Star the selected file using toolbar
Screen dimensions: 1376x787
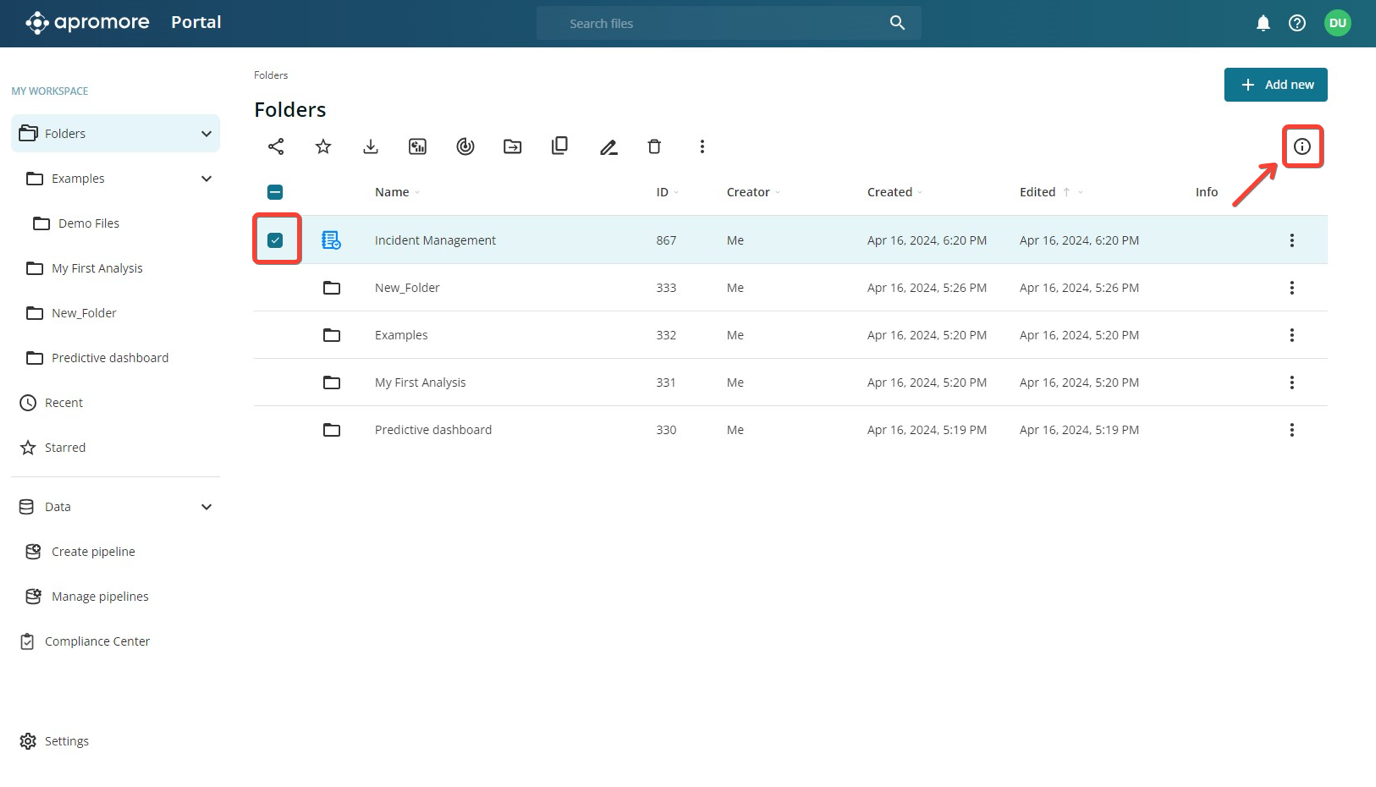pos(323,147)
